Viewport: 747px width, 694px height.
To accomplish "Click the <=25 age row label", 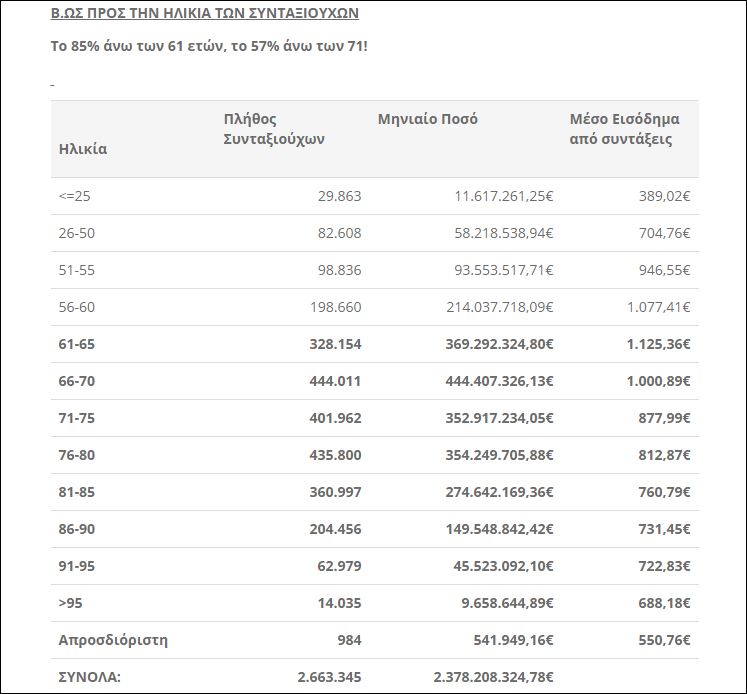I will pos(75,197).
